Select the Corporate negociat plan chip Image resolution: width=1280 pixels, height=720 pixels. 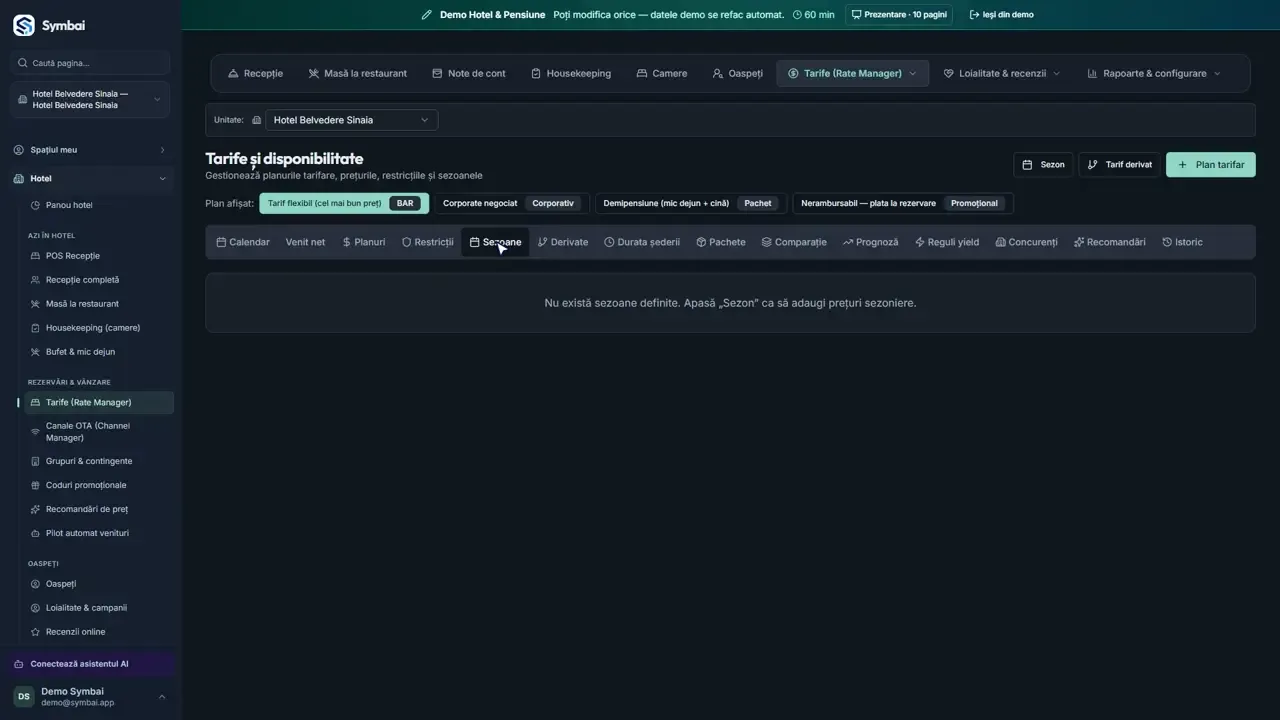point(512,203)
